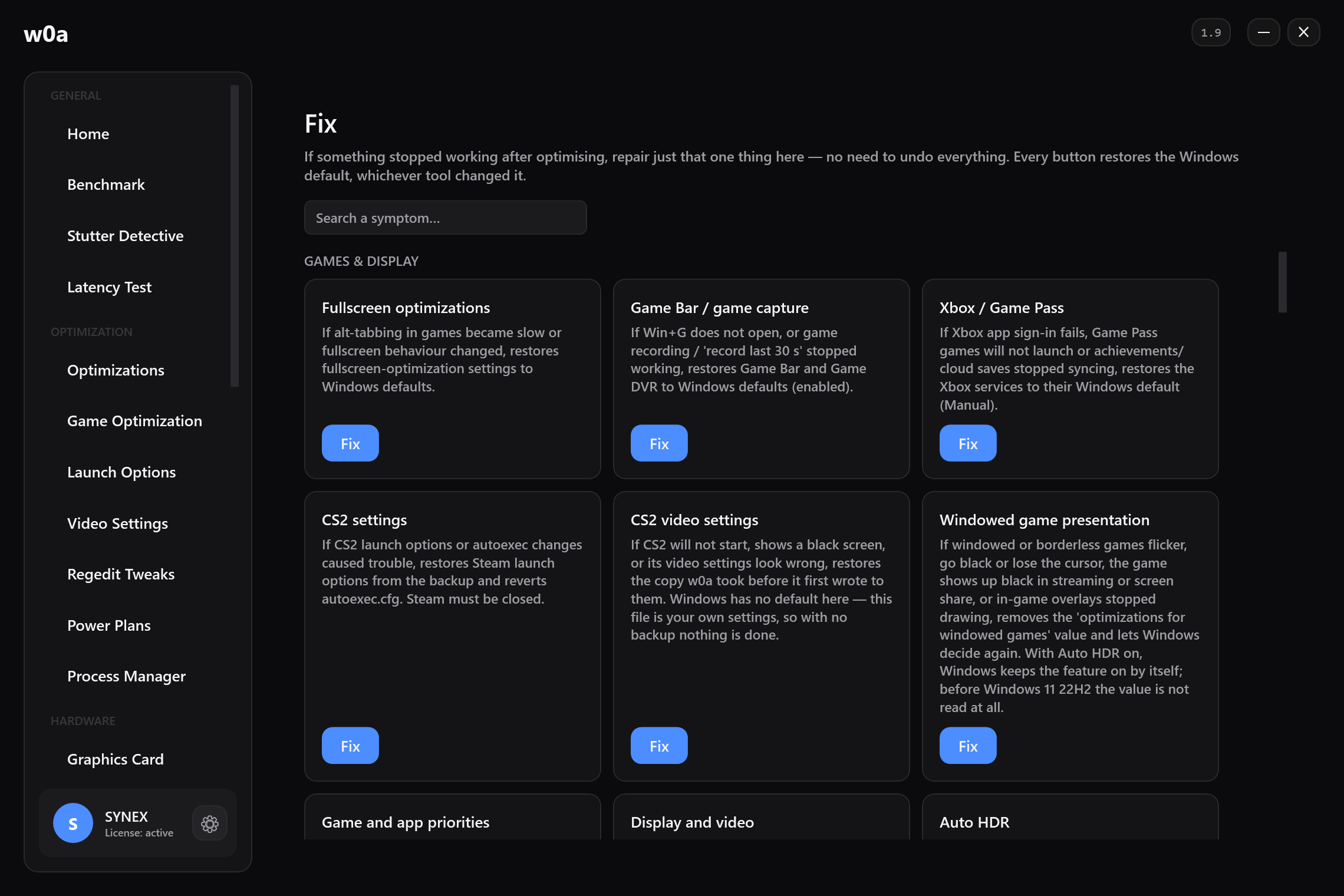Click the Fix page heading
Viewport: 1344px width, 896px height.
[321, 124]
